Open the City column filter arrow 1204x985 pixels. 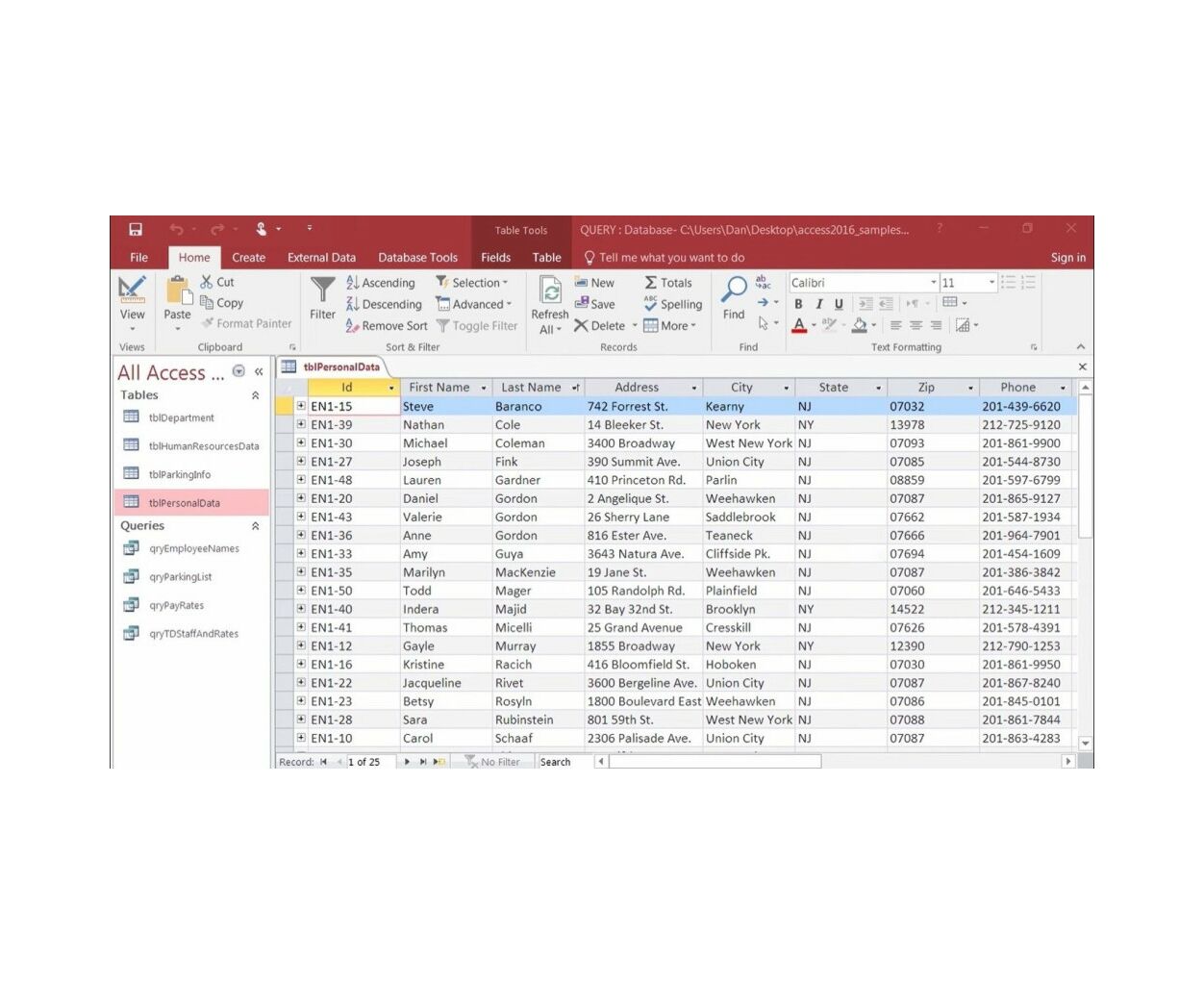point(787,388)
